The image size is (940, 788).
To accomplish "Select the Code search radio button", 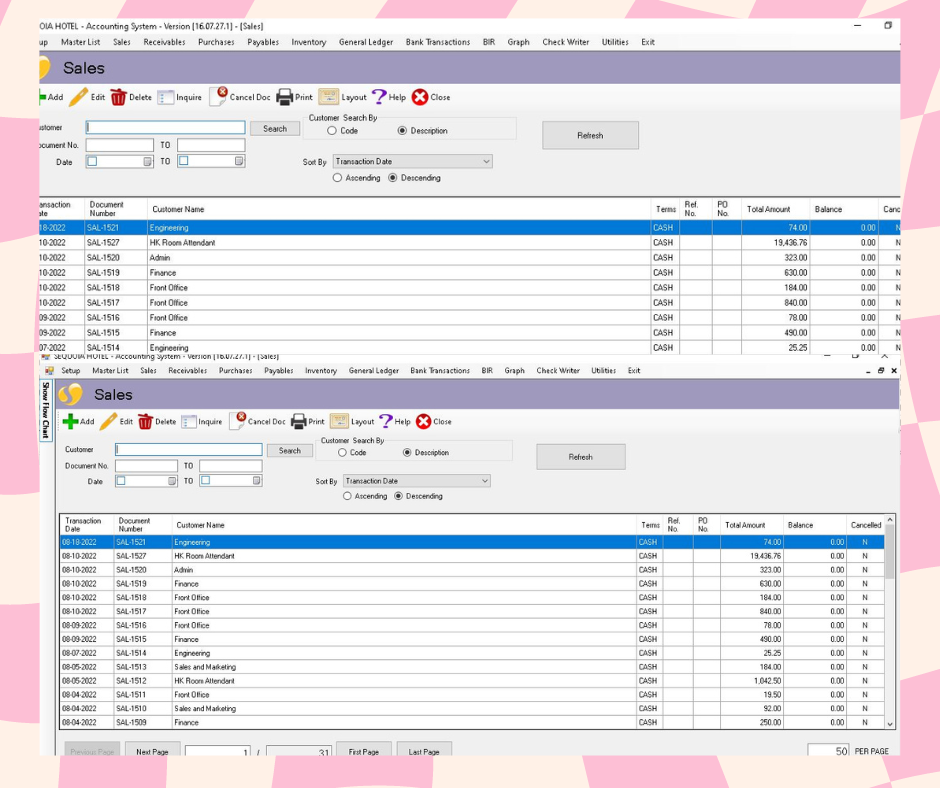I will click(342, 452).
